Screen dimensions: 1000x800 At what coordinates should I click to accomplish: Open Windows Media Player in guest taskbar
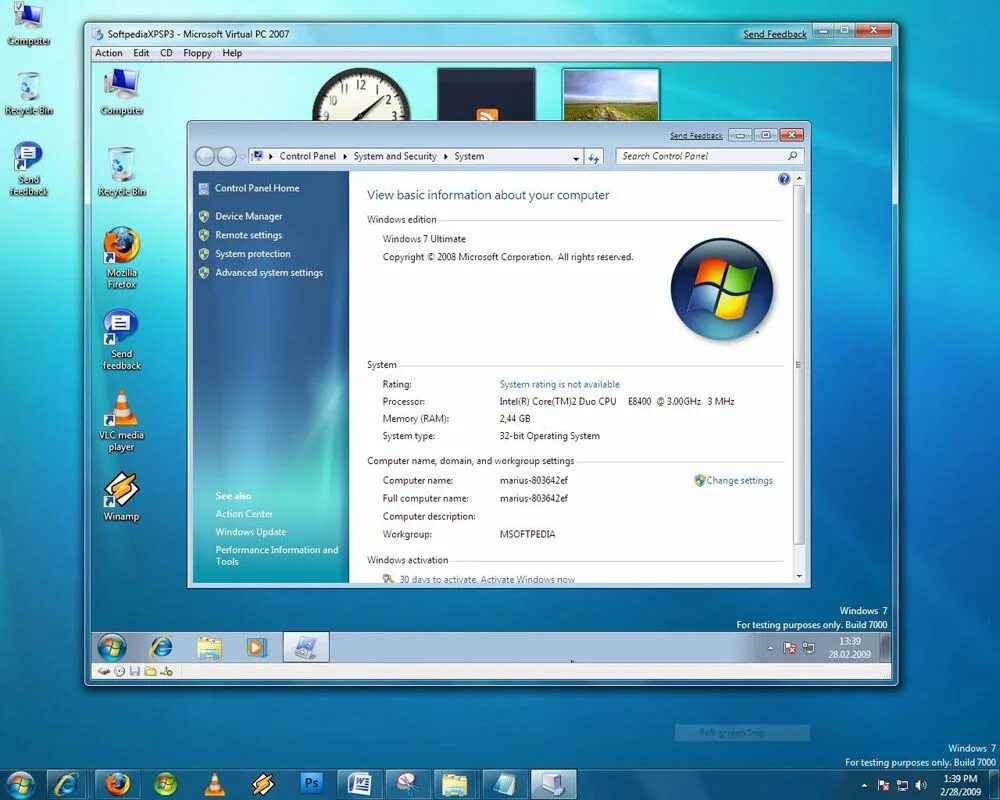[257, 648]
